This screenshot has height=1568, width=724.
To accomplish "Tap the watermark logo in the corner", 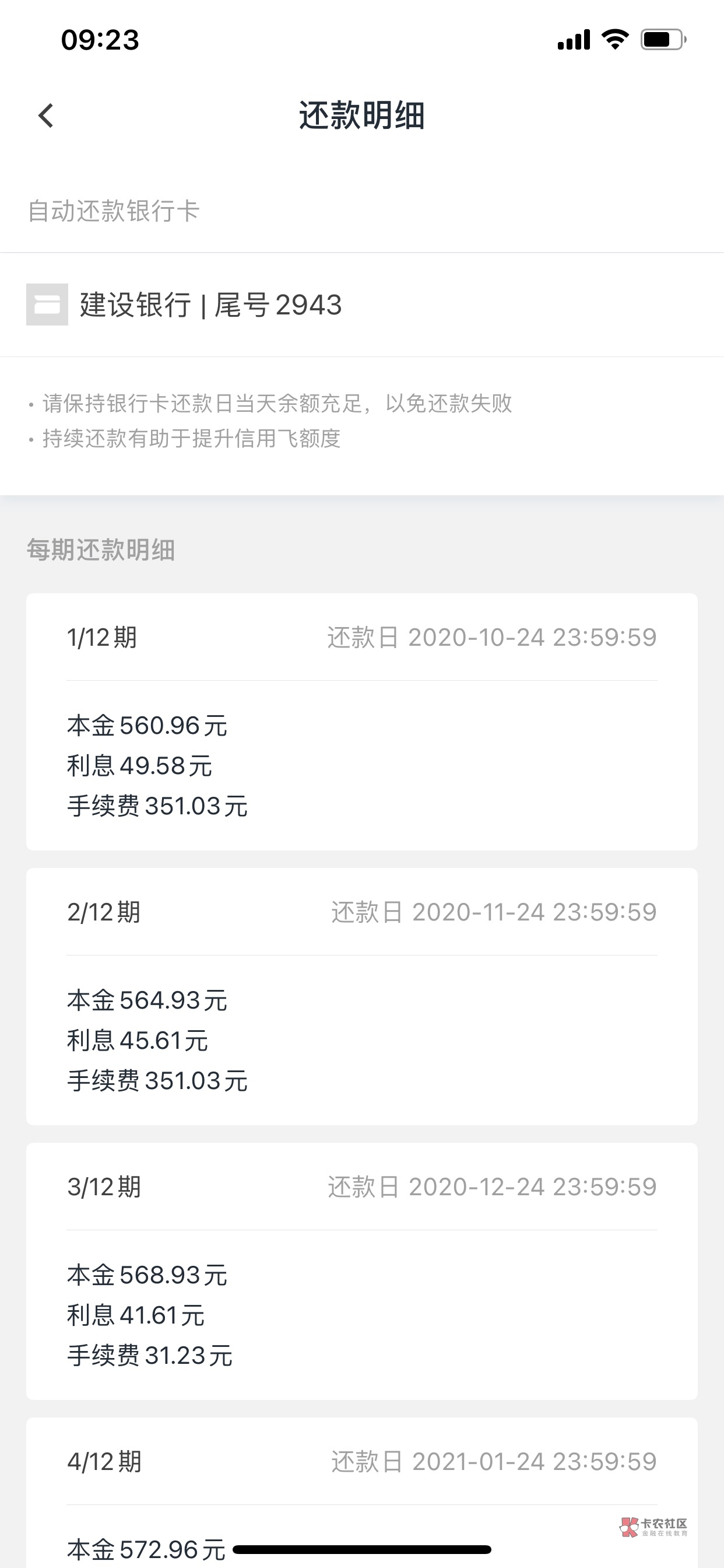I will point(653,1527).
